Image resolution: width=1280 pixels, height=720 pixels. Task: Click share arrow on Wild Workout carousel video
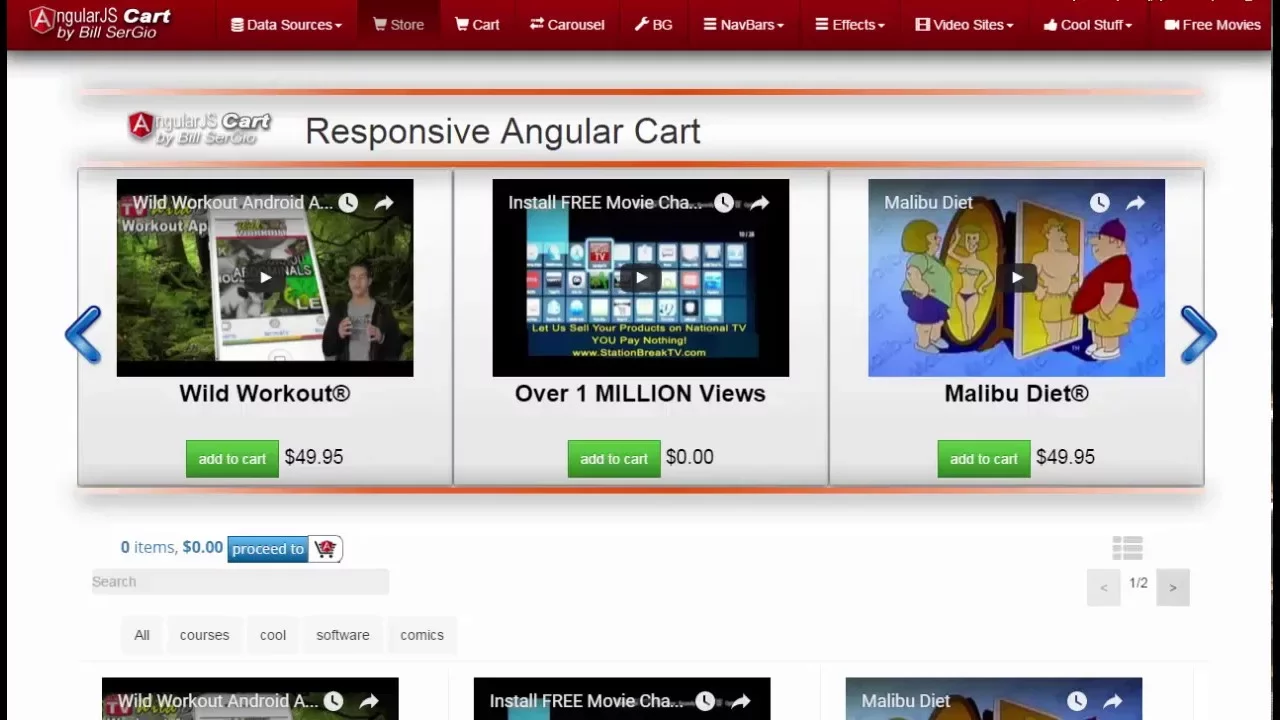[x=384, y=203]
